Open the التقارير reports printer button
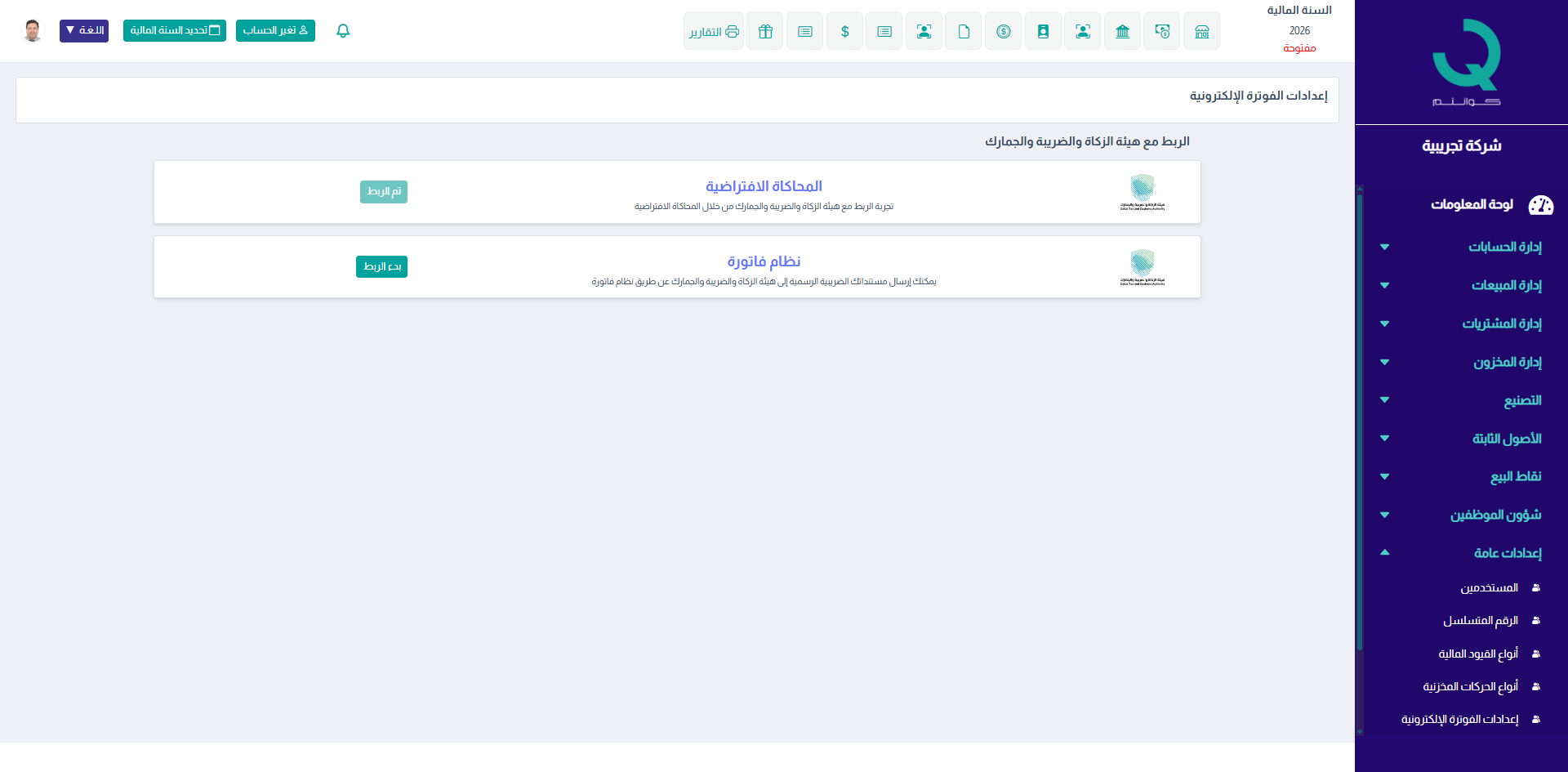Image resolution: width=1568 pixels, height=772 pixels. click(714, 32)
